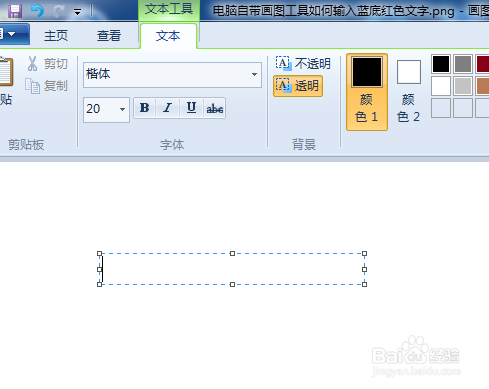Undo the last action with blue arrow
This screenshot has height=389, width=489.
point(37,11)
